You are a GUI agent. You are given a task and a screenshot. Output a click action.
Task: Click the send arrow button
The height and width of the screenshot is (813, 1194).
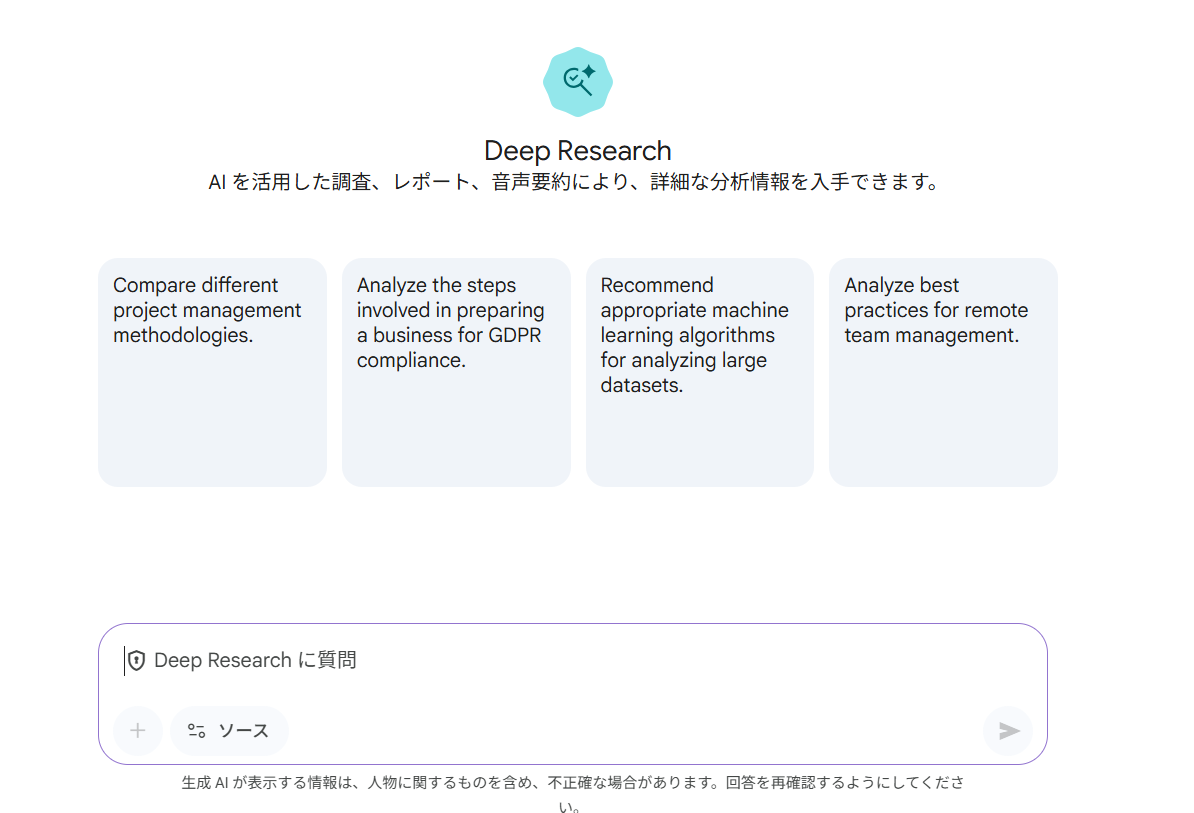point(1008,731)
